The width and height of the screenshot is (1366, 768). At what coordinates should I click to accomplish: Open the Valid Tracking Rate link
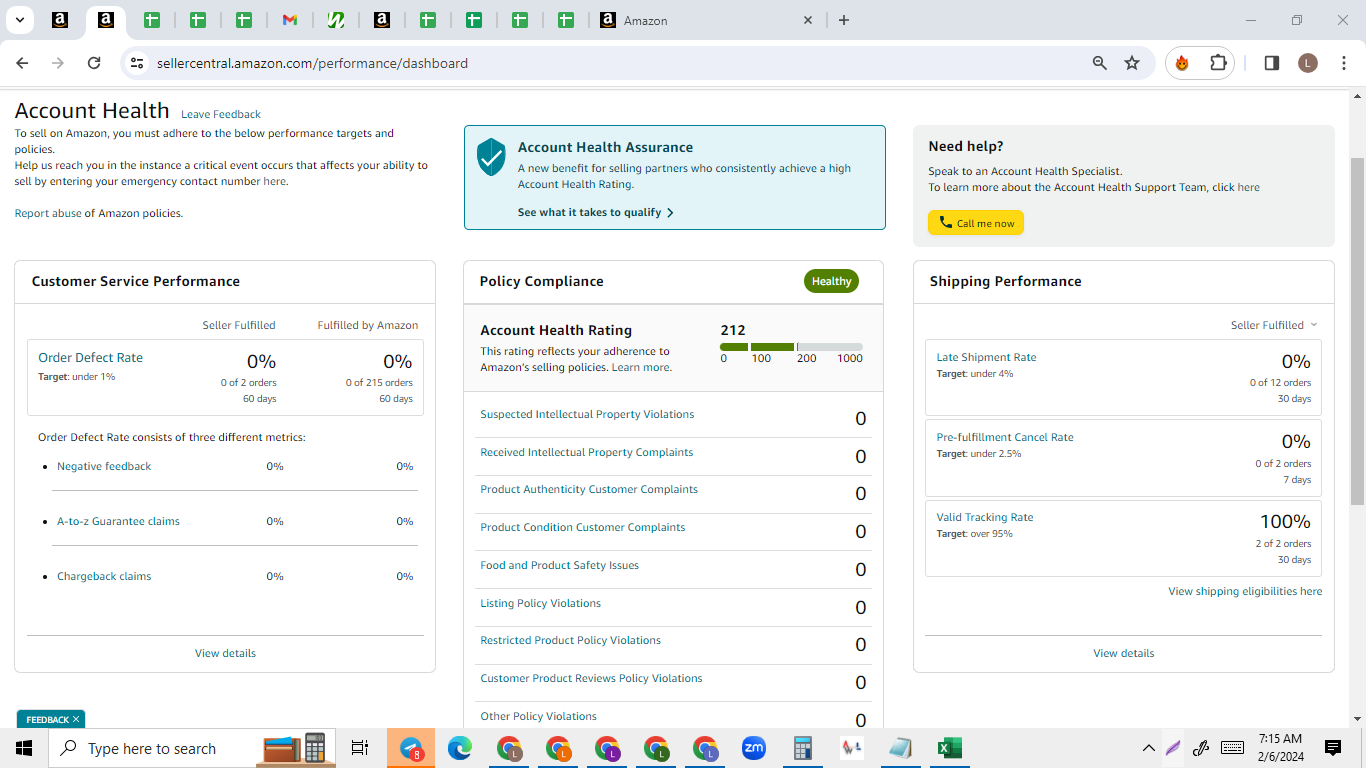tap(985, 517)
